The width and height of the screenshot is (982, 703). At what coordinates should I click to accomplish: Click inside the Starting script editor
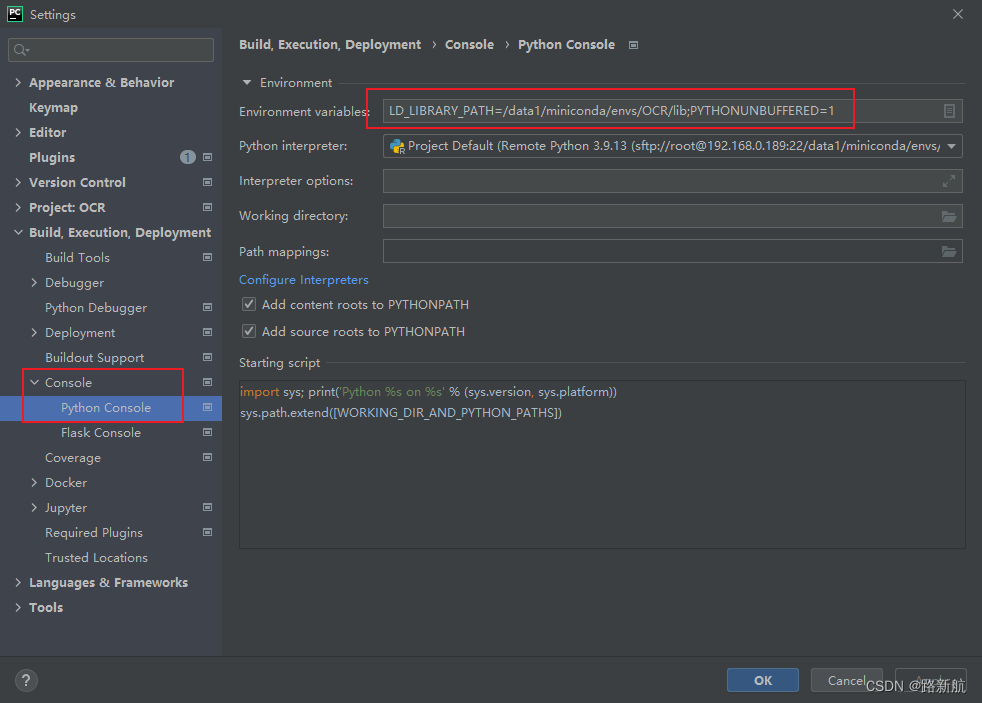tap(602, 464)
